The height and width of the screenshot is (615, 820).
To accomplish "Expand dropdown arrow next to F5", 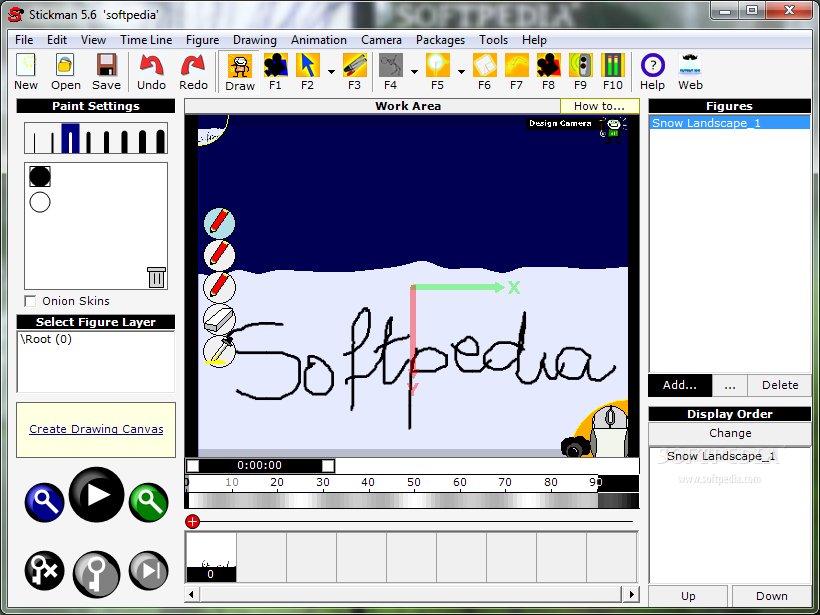I will (461, 72).
